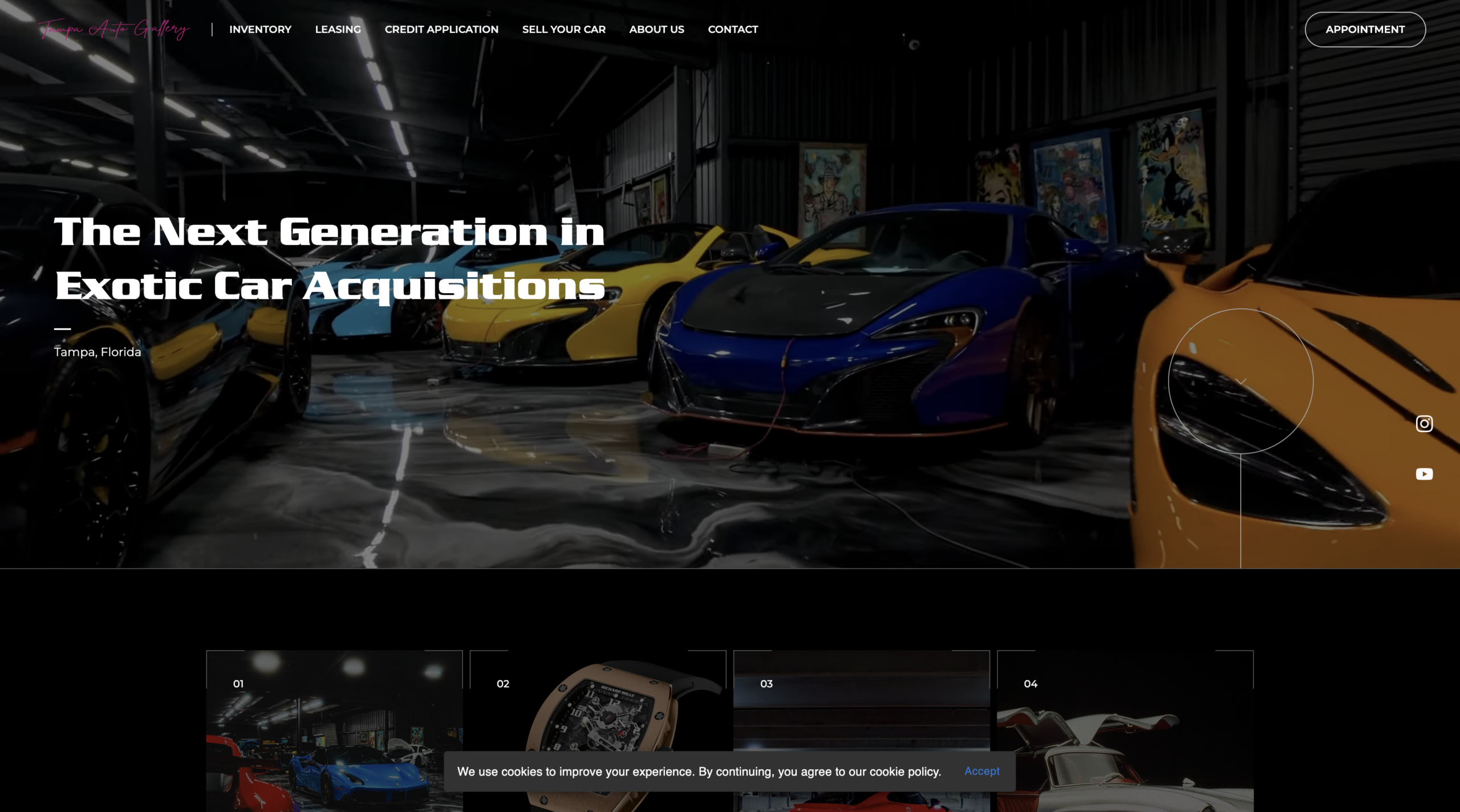
Task: Open the YouTube channel icon
Action: click(1424, 474)
